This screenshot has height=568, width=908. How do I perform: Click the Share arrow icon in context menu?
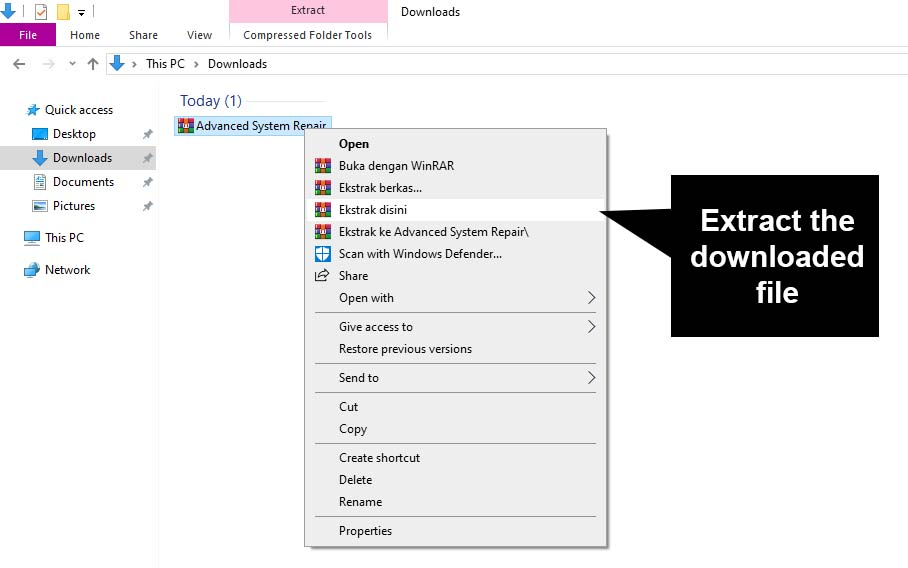(322, 276)
